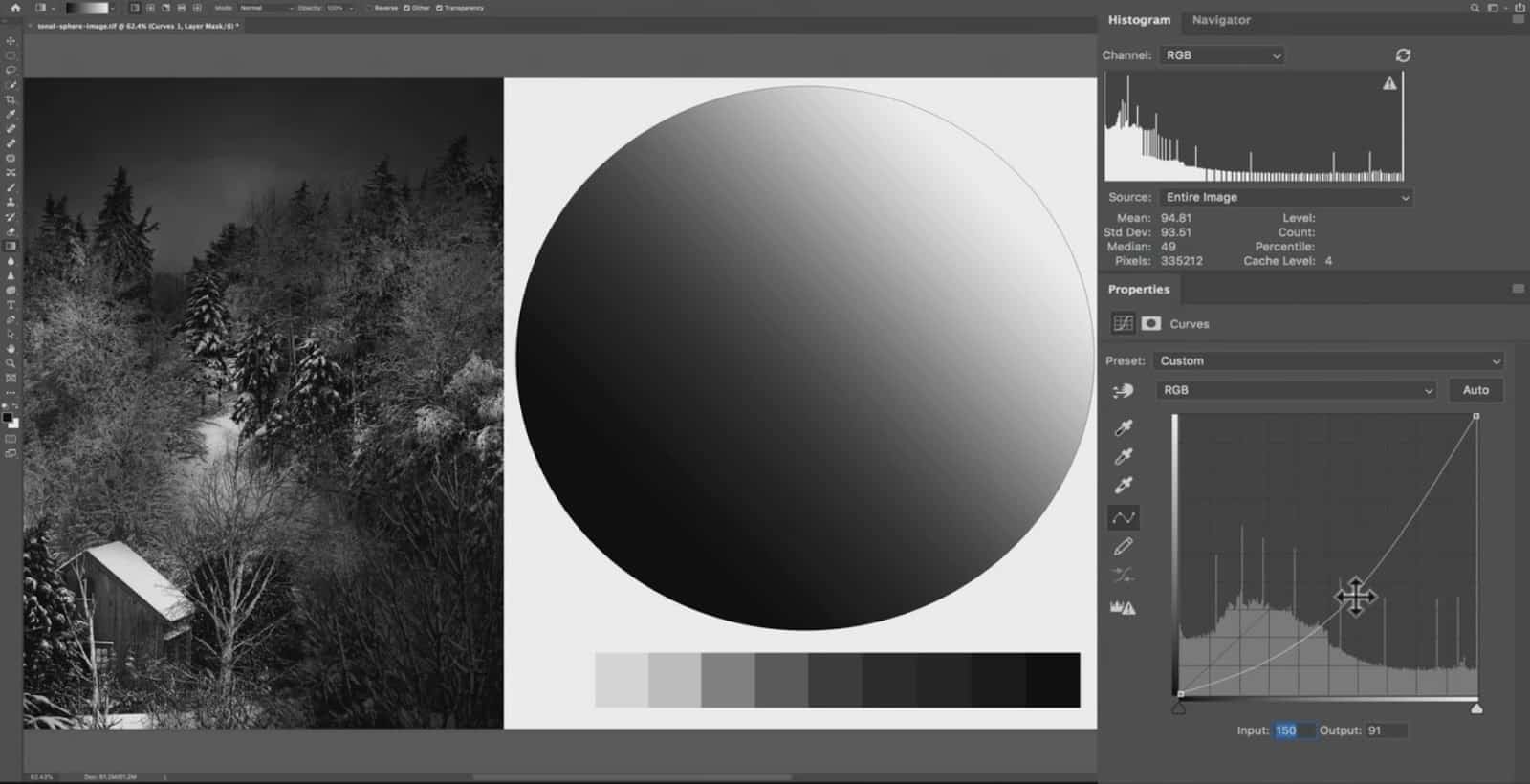The width and height of the screenshot is (1530, 784).
Task: Click the Share icon
Action: (x=1519, y=8)
